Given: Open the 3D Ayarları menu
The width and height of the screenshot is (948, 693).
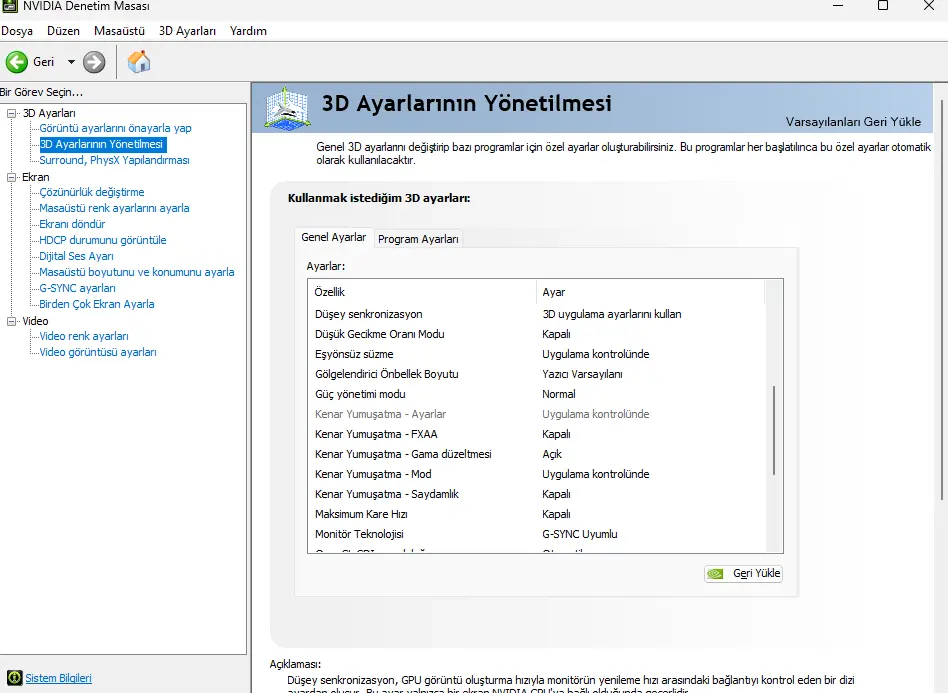Looking at the screenshot, I should [x=187, y=31].
